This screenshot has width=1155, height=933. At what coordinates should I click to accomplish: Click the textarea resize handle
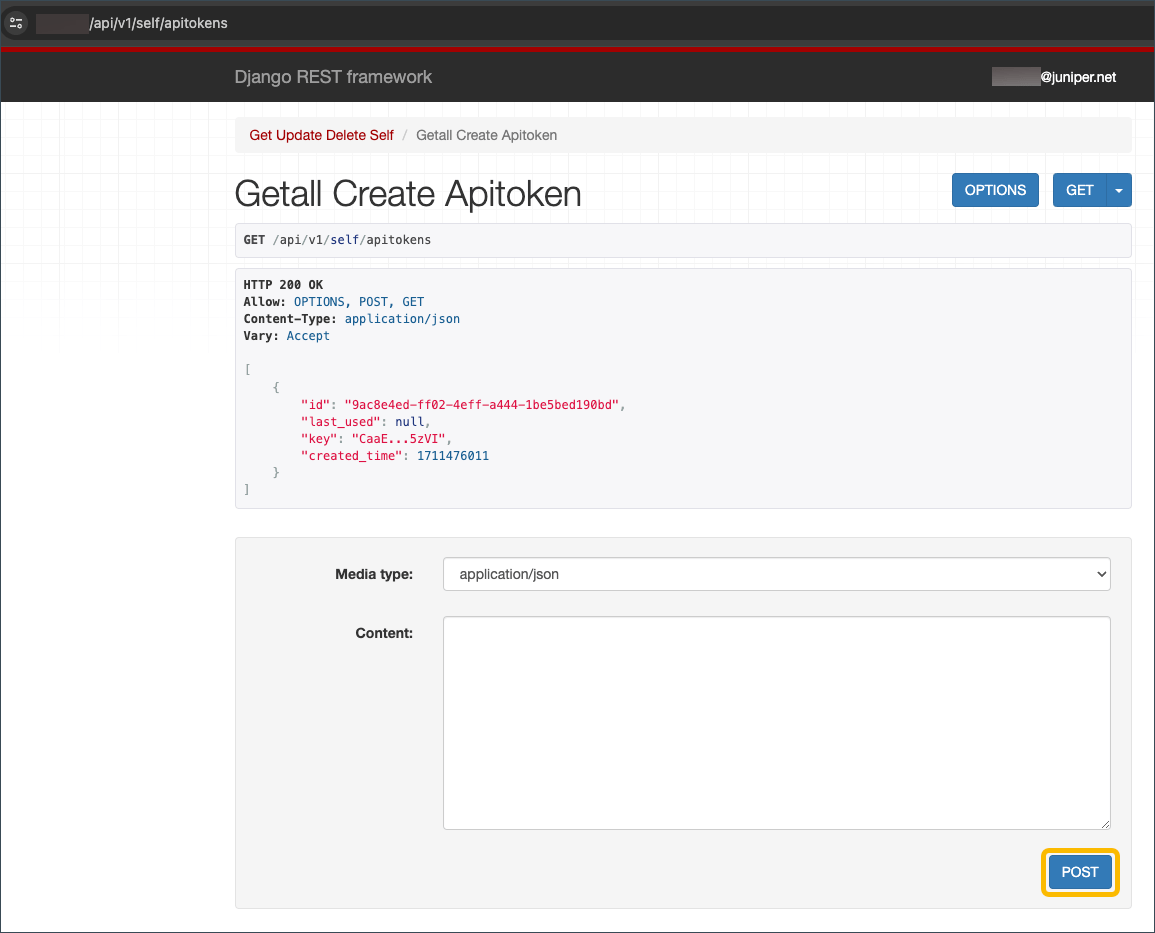pyautogui.click(x=1104, y=823)
